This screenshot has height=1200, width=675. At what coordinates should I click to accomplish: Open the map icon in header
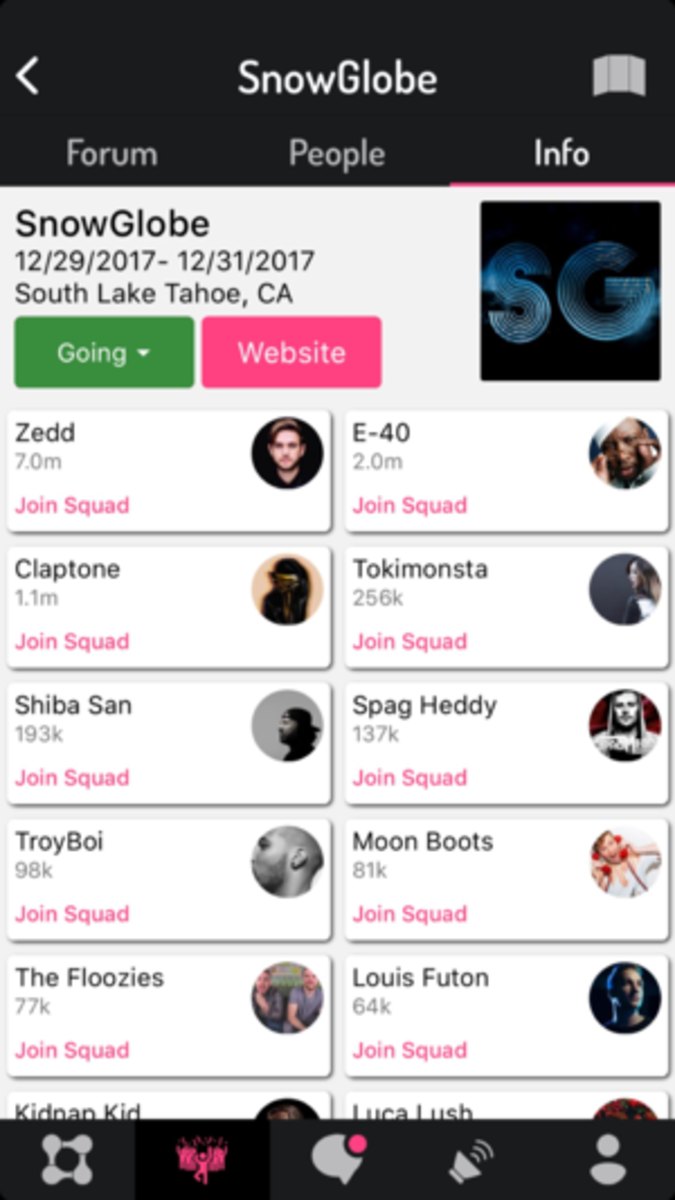click(619, 76)
